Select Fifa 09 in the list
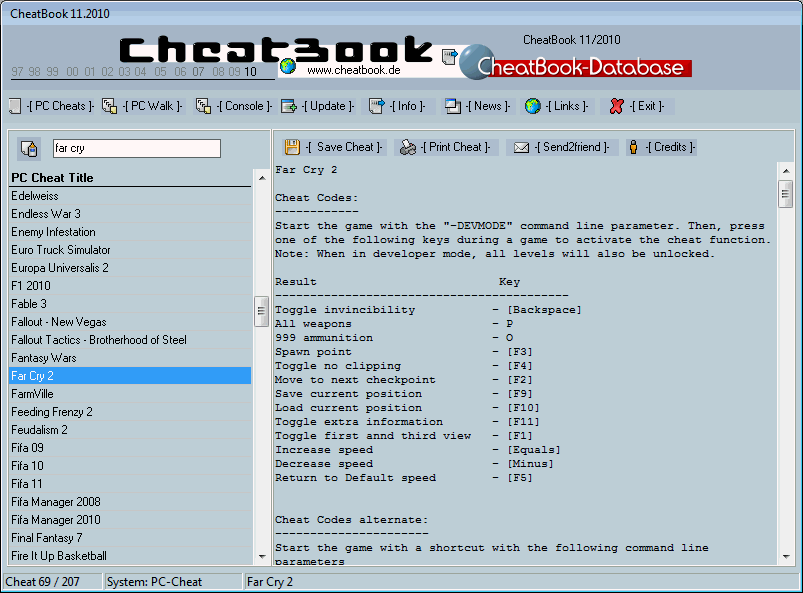The image size is (803, 593). click(131, 448)
